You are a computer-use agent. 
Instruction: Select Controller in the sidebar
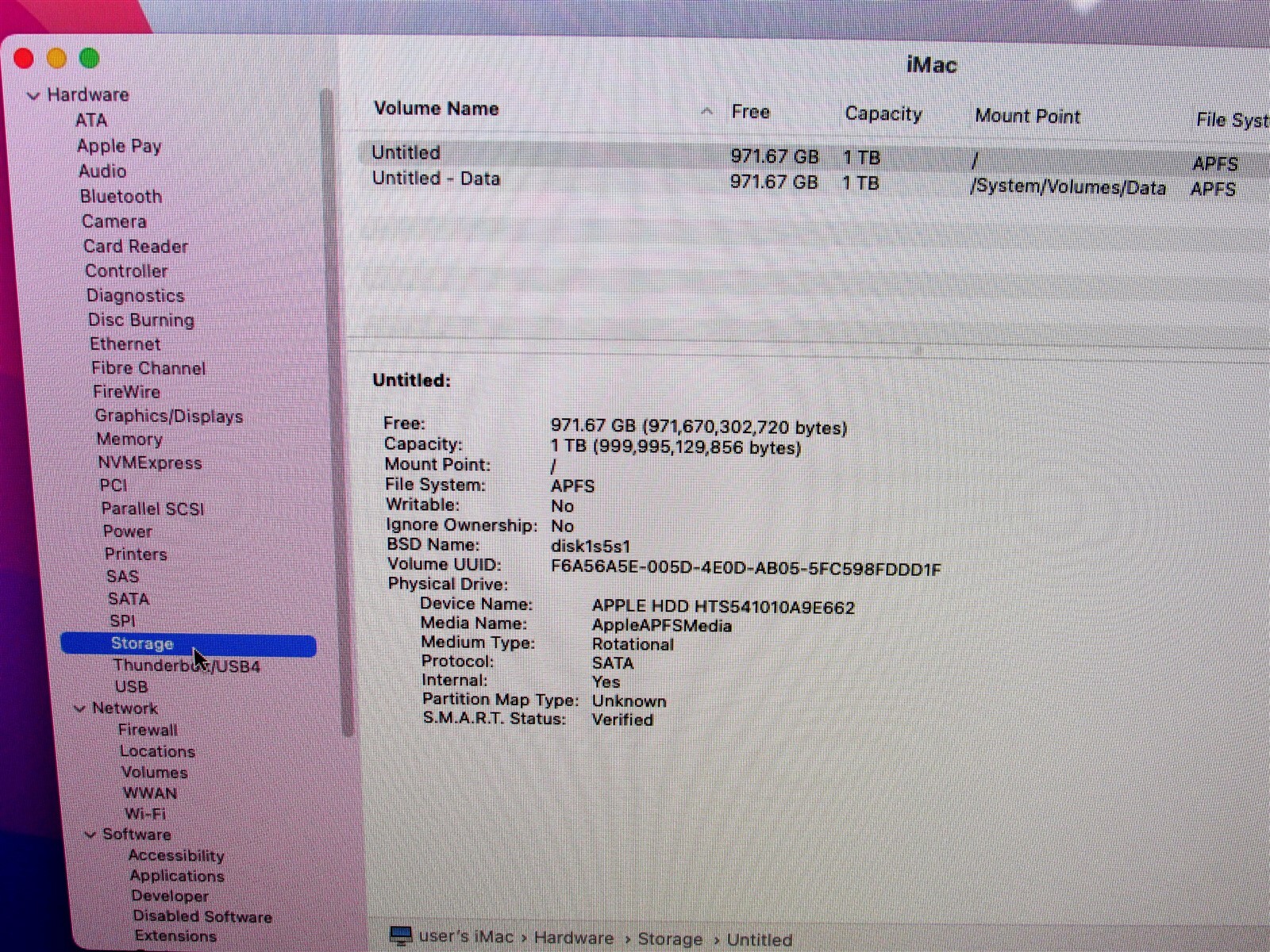point(126,271)
